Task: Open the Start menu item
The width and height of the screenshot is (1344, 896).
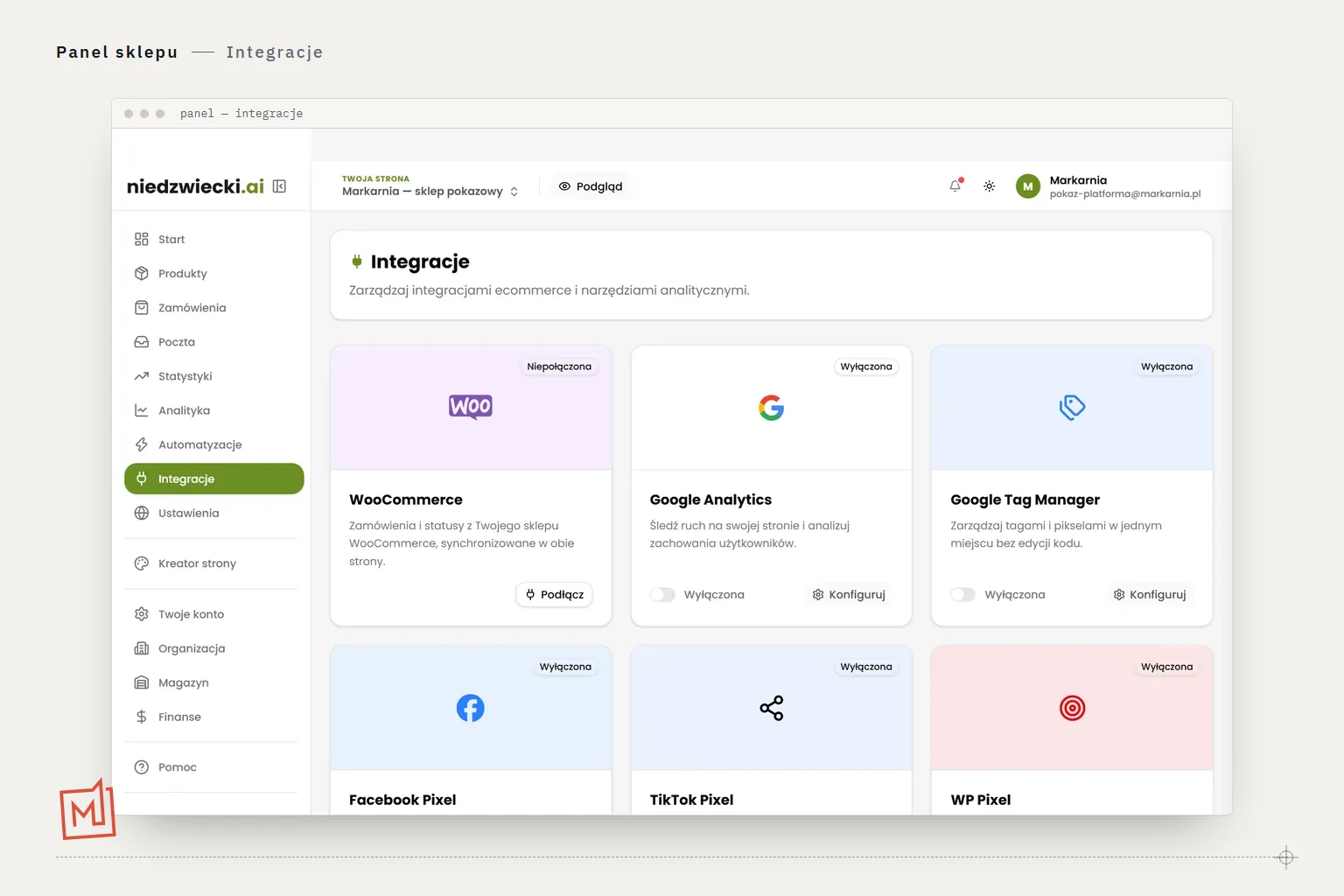Action: pyautogui.click(x=214, y=239)
